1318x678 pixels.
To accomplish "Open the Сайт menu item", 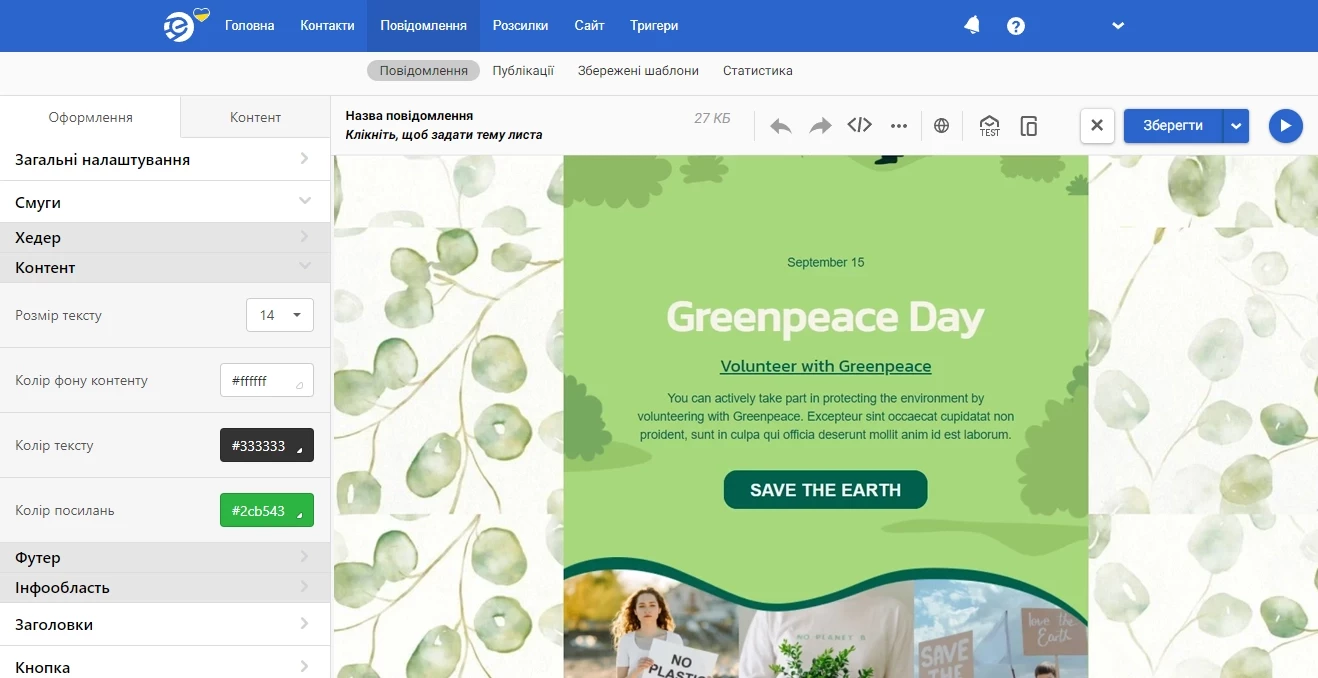I will point(589,26).
